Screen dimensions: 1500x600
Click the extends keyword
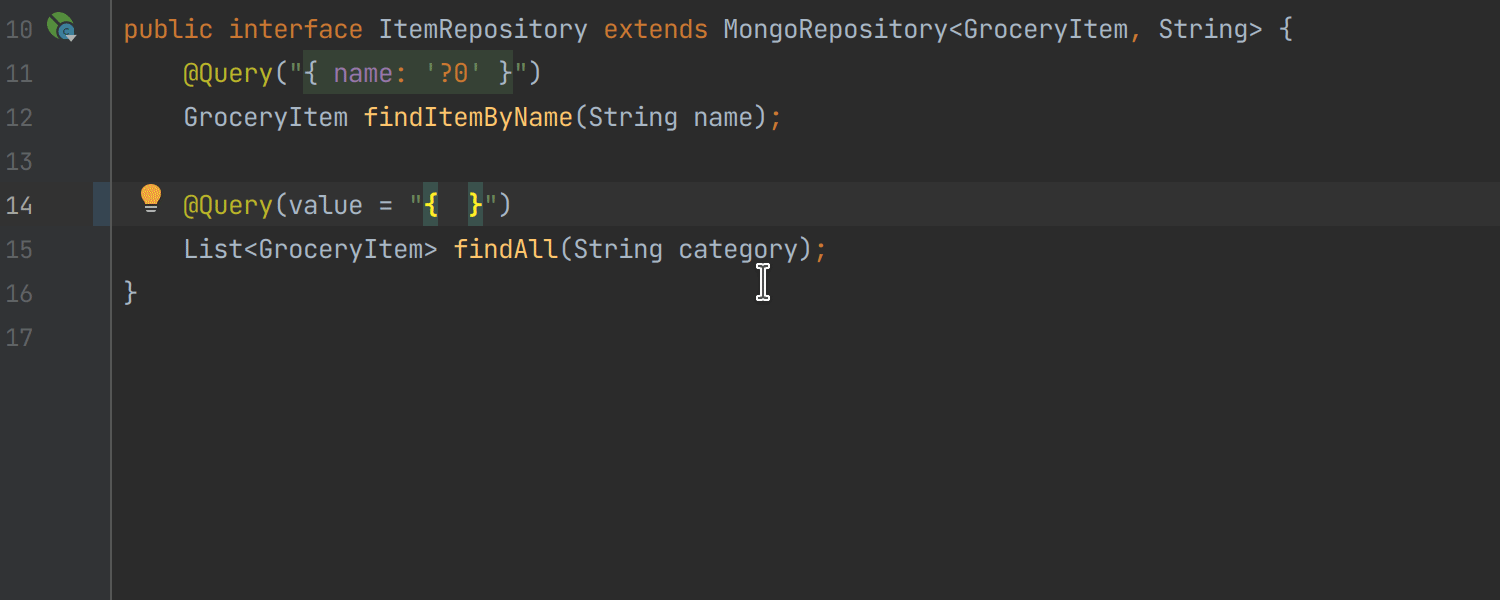(x=655, y=30)
